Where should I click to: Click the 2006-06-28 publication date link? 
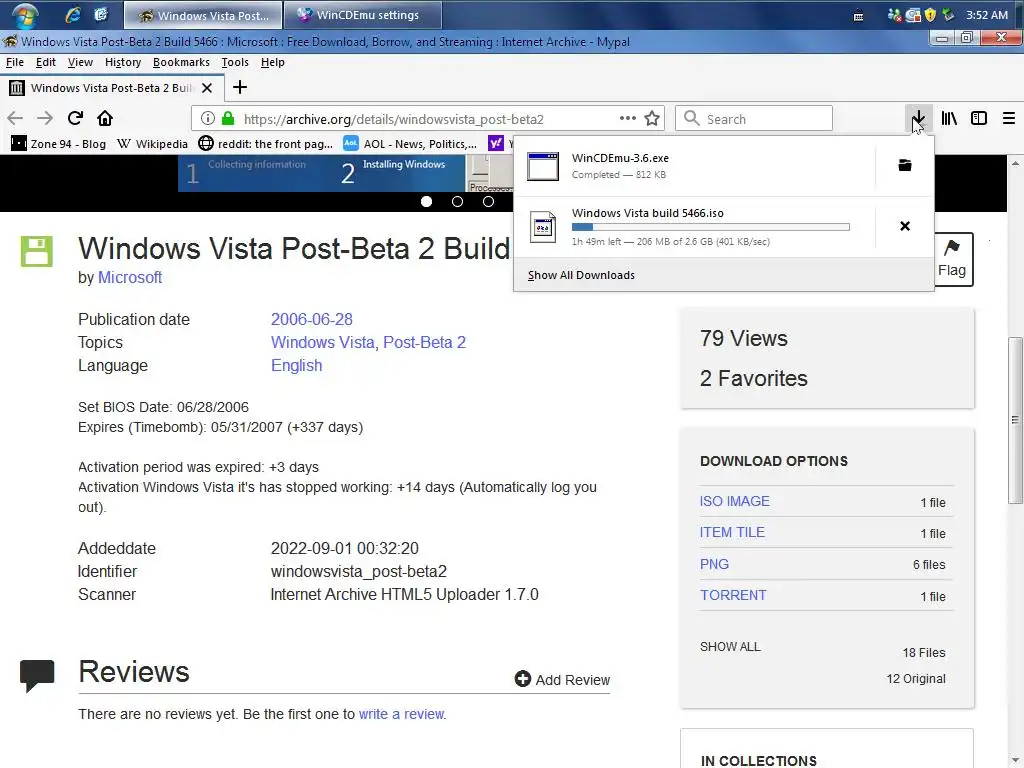click(312, 319)
